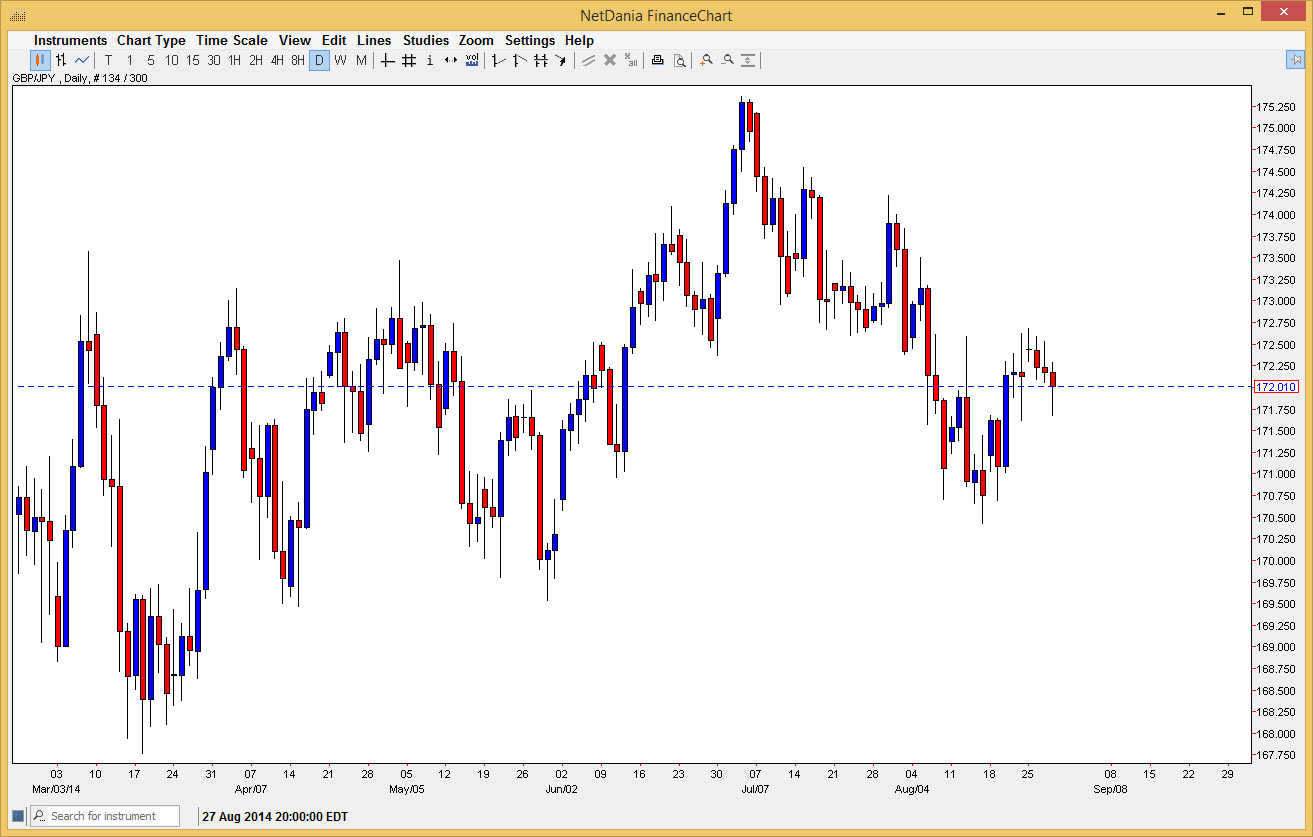Open the Time Scale menu

(232, 40)
